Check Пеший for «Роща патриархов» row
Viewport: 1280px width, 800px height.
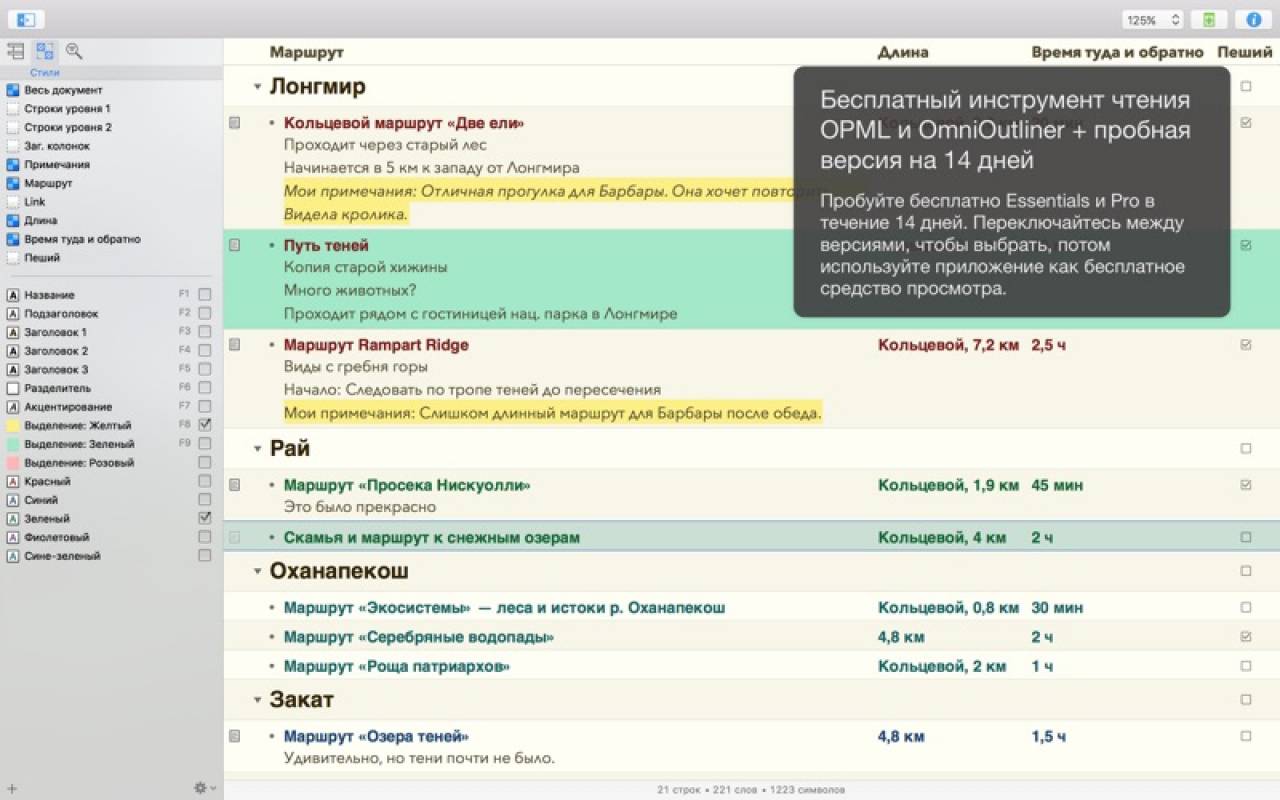pyautogui.click(x=1246, y=666)
